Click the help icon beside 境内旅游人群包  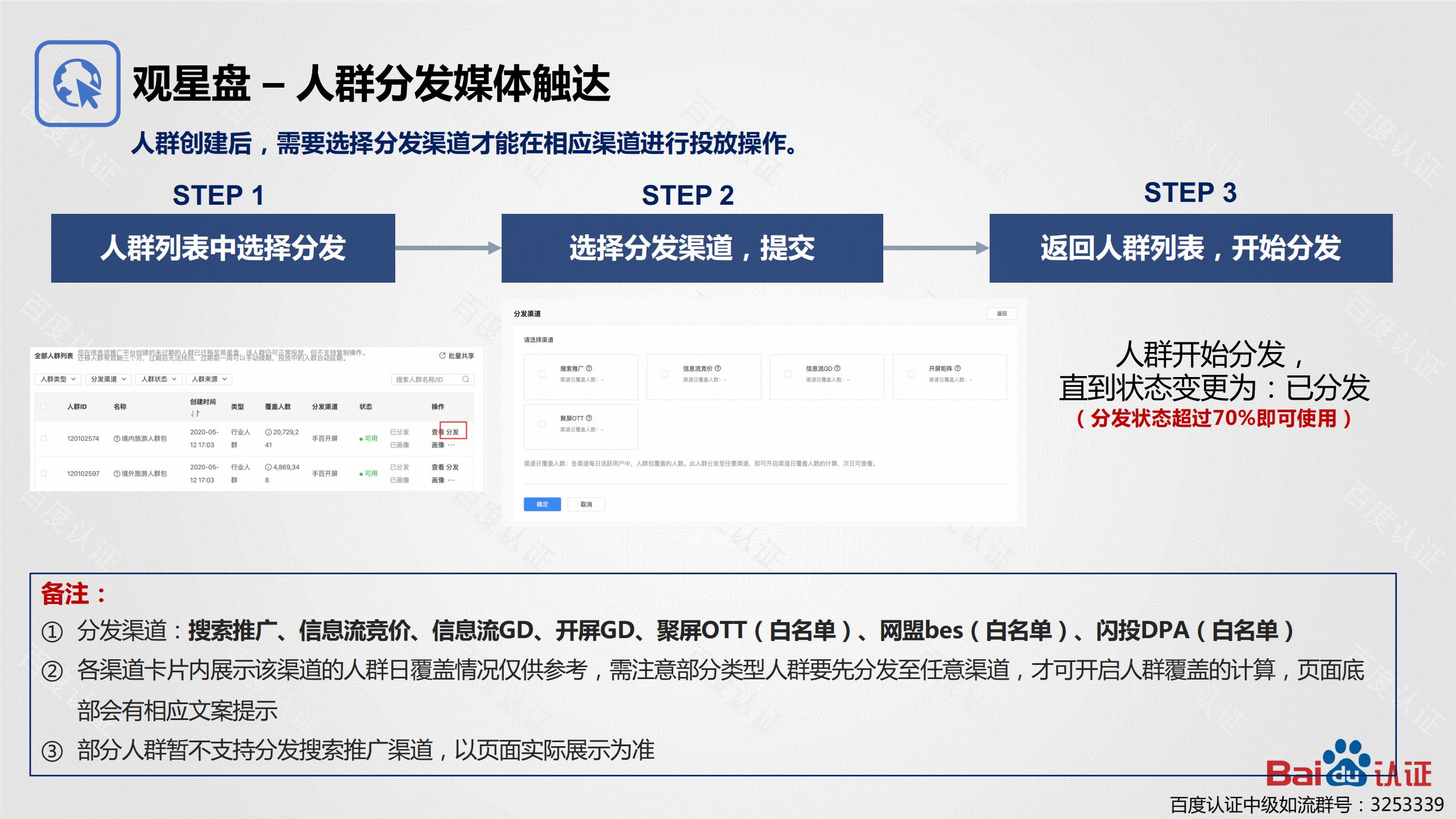click(117, 439)
